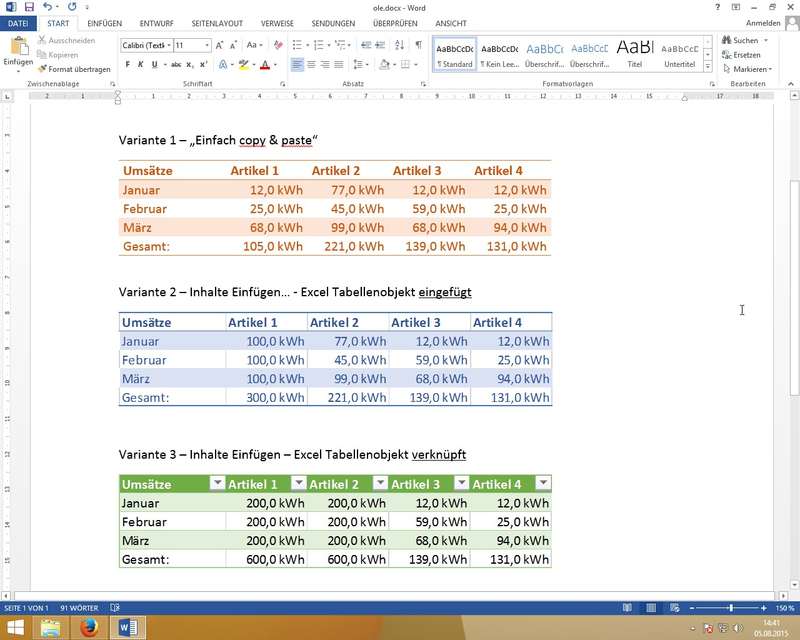Open the DATEI tab

pyautogui.click(x=18, y=23)
